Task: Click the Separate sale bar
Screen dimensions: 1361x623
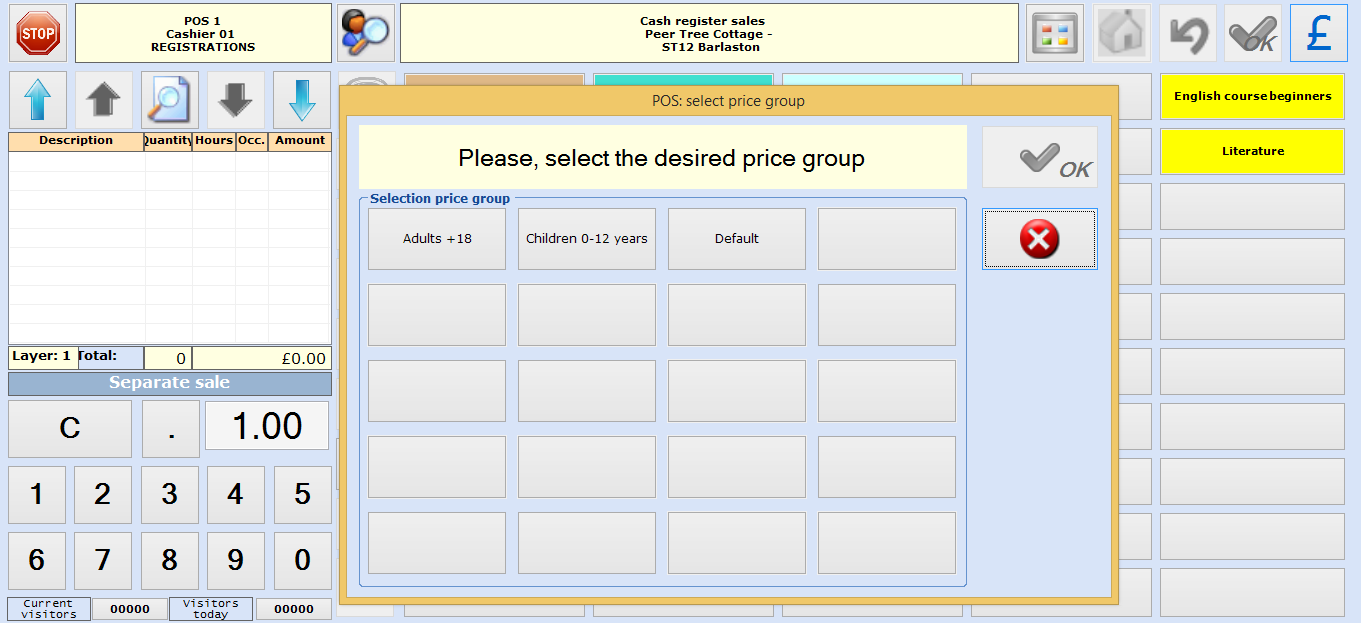Action: coord(170,383)
